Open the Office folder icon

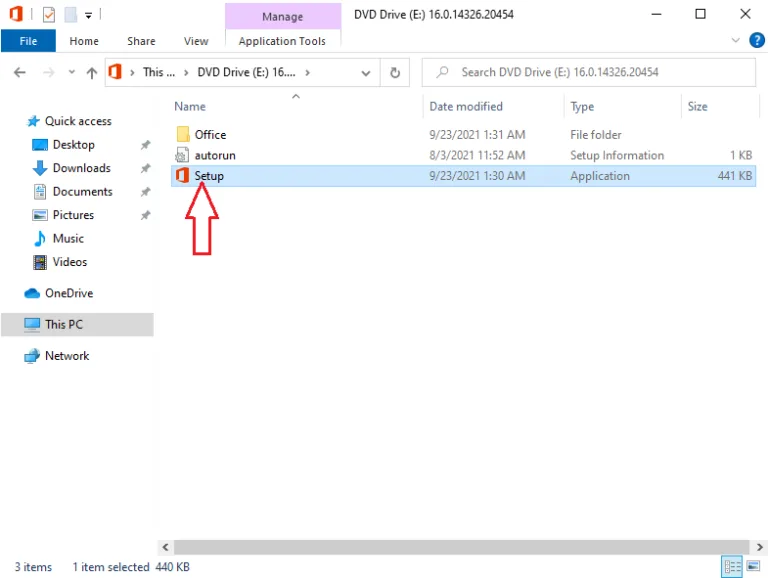pyautogui.click(x=182, y=134)
